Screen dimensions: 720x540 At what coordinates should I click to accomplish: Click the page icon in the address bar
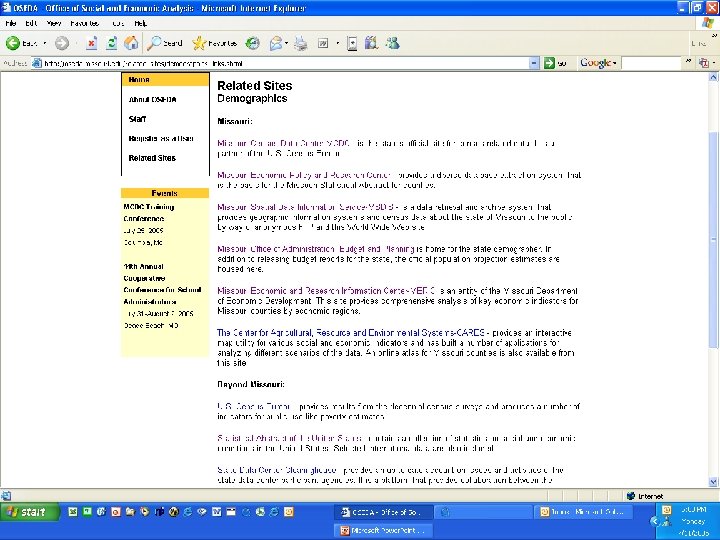pyautogui.click(x=37, y=63)
